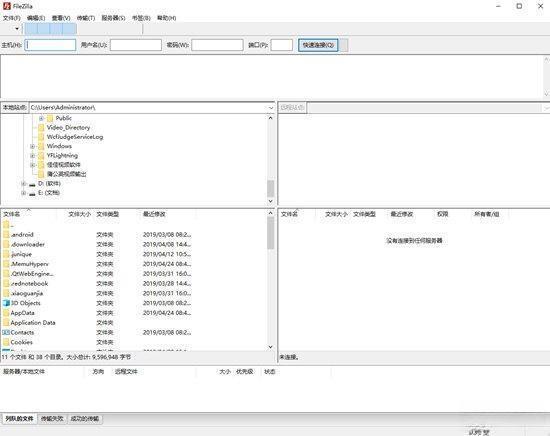
Task: Open the quick connect history dropdown
Action: 344,45
